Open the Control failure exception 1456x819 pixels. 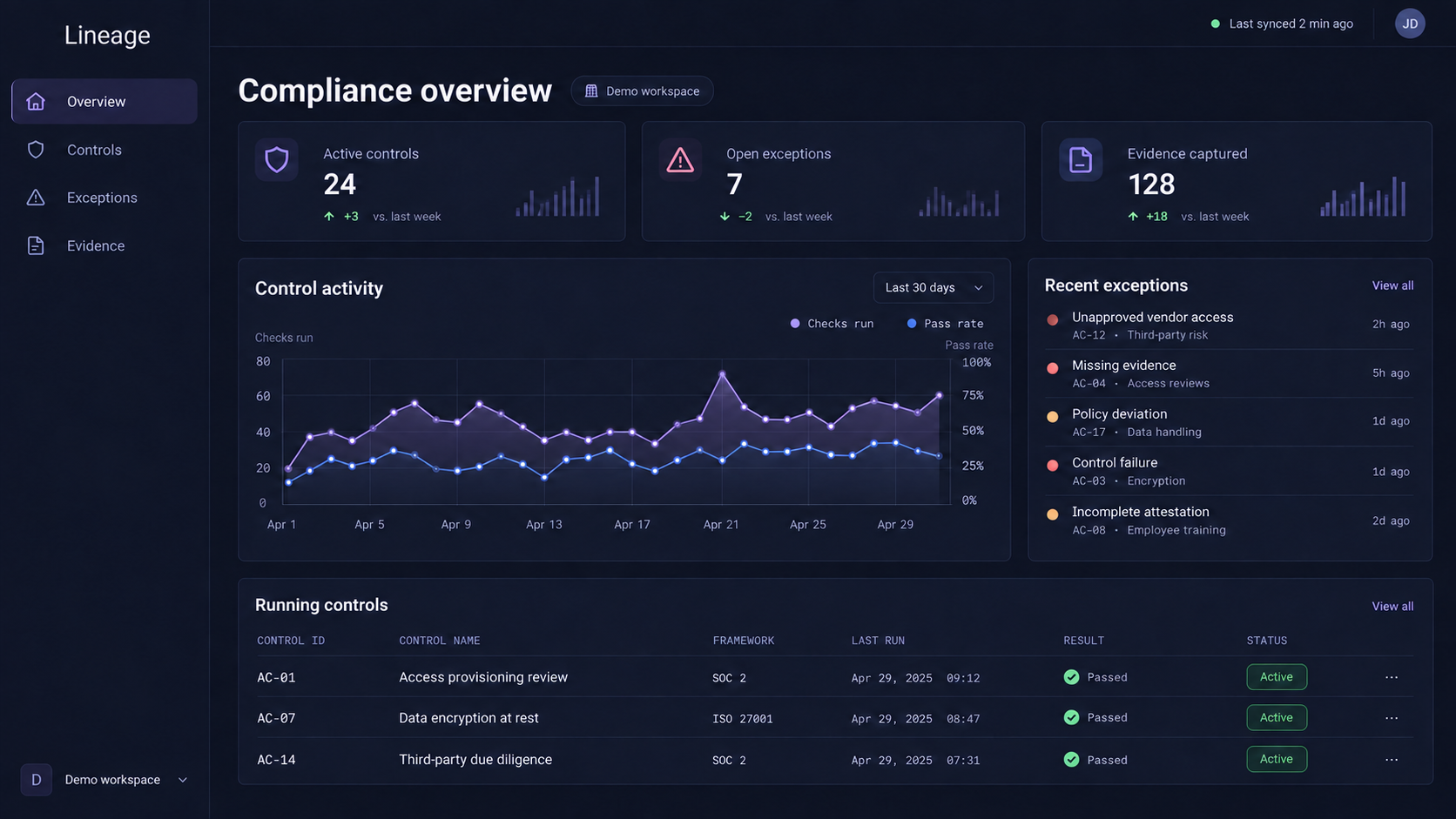click(x=1229, y=471)
